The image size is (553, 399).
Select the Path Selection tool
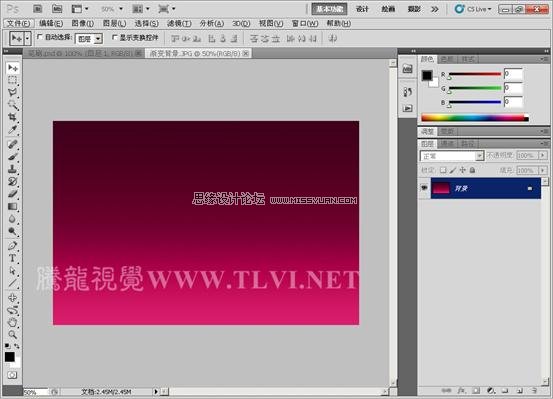pos(13,271)
